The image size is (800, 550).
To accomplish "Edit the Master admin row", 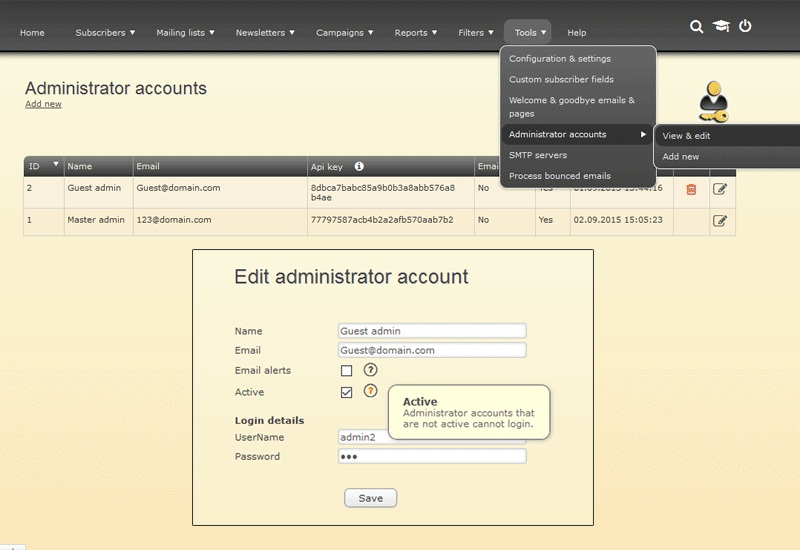I will (719, 221).
